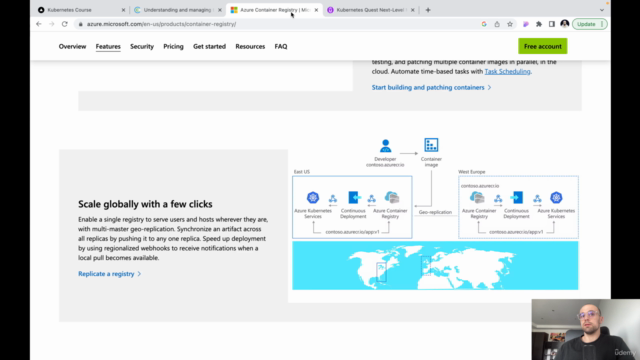Close the Azure Container Registry tab
Screen dimensions: 640x360
(x=316, y=10)
